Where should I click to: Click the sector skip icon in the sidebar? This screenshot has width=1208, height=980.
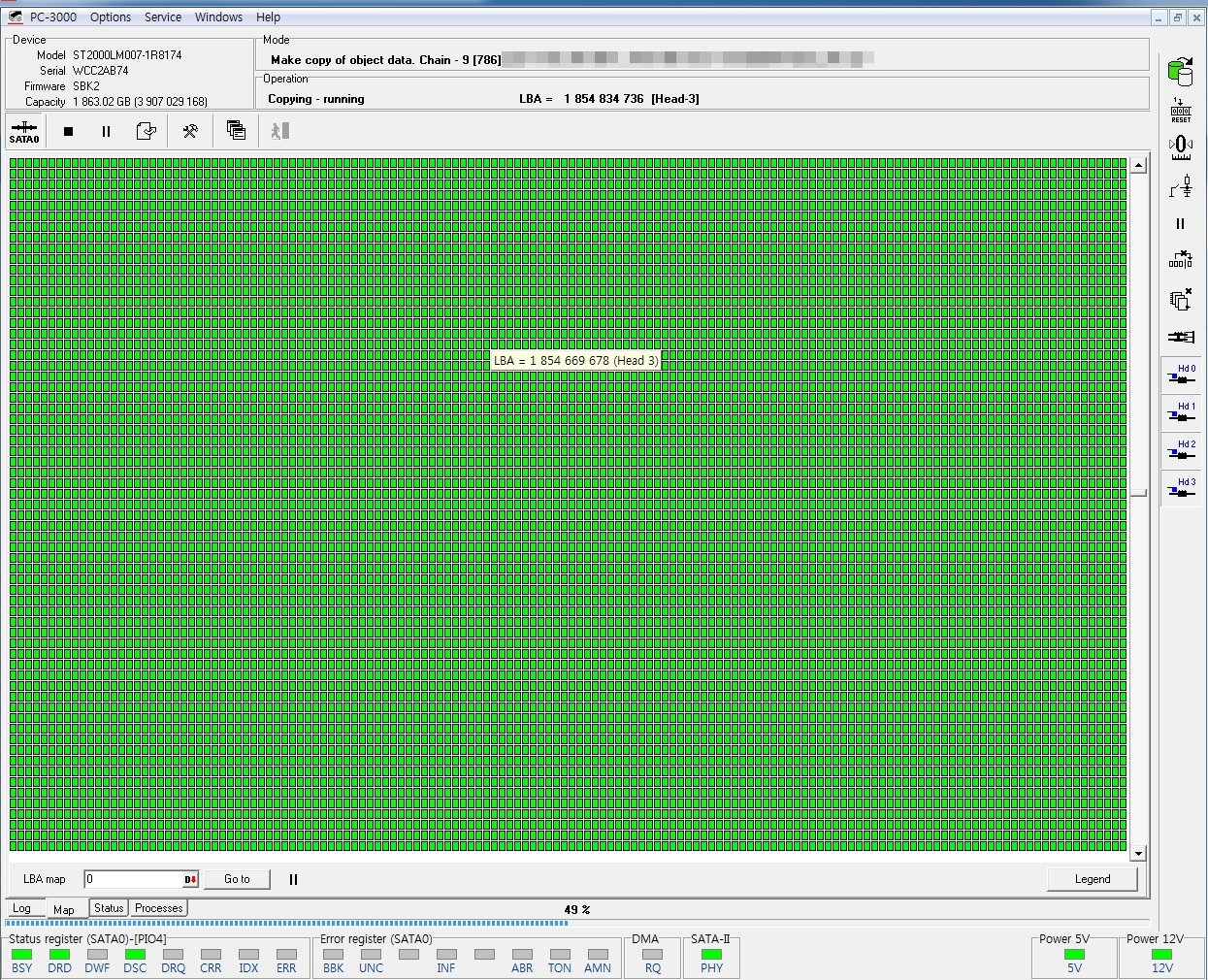pos(1181,261)
